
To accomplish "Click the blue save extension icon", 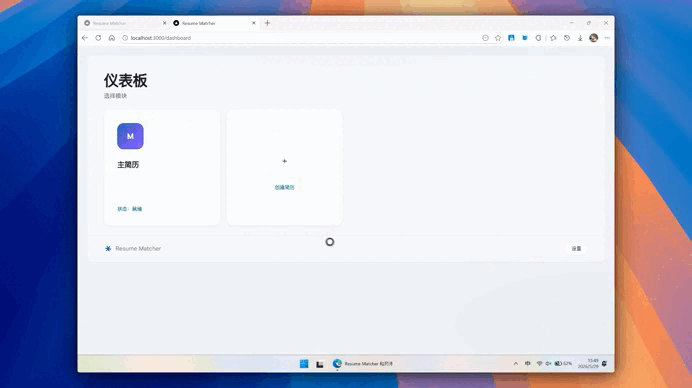I will 511,38.
